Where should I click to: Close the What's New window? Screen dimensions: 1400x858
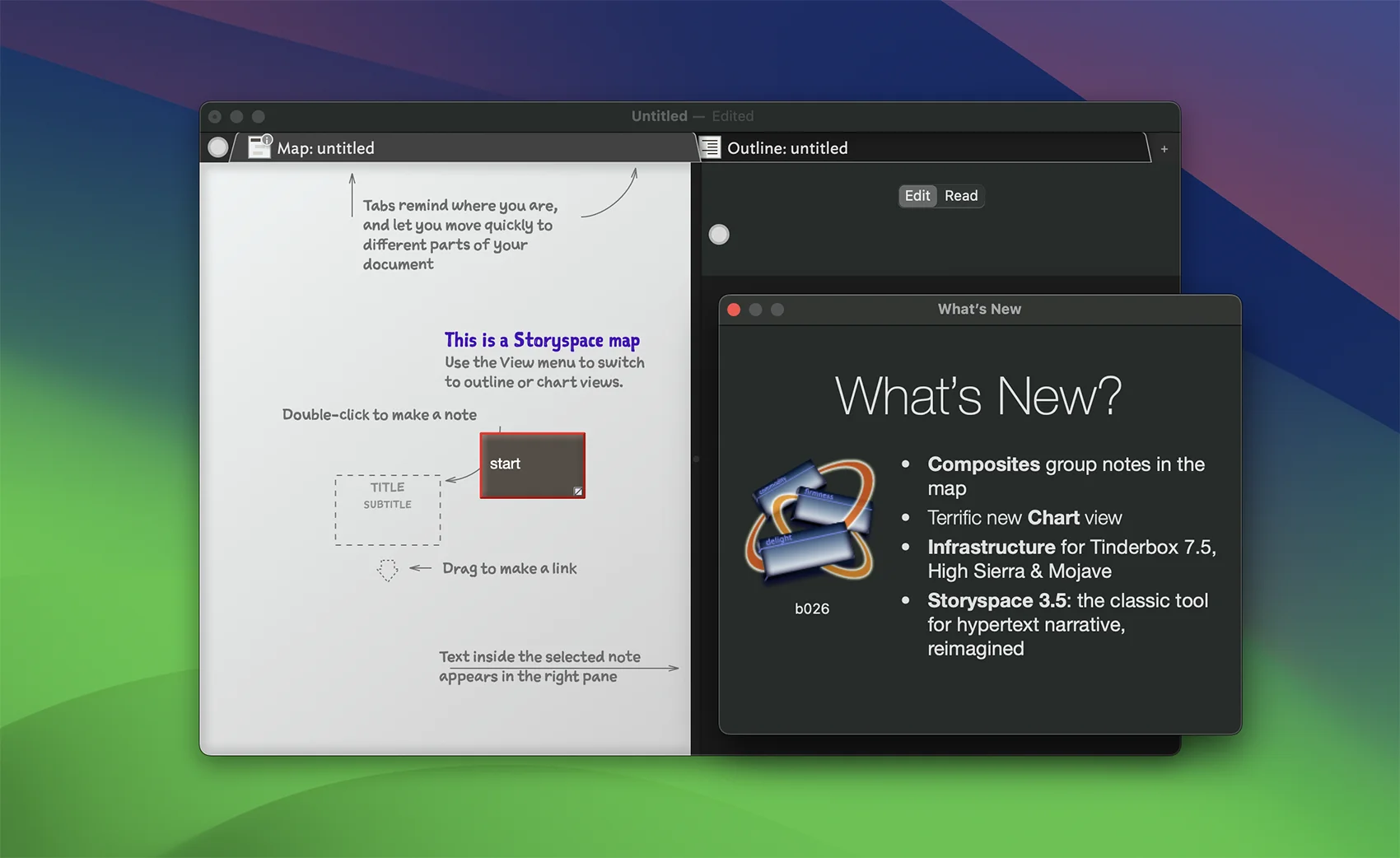(734, 310)
